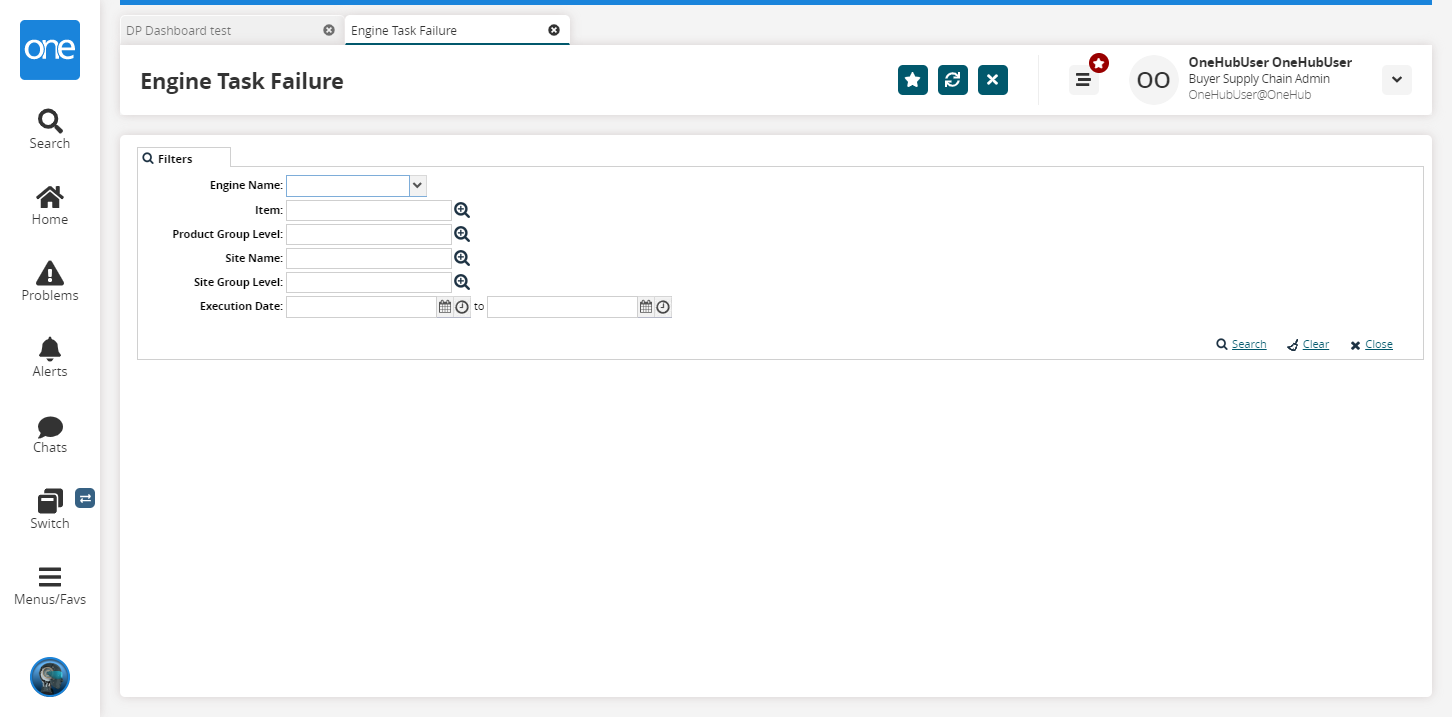
Task: Close the DP Dashboard test tab
Action: click(329, 30)
